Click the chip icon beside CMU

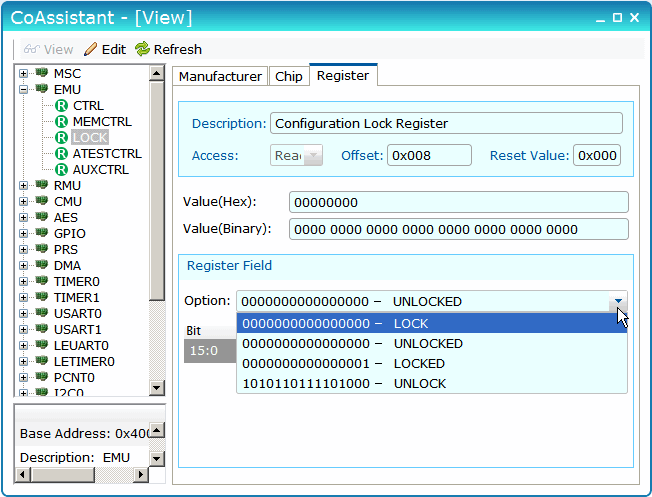coord(42,201)
